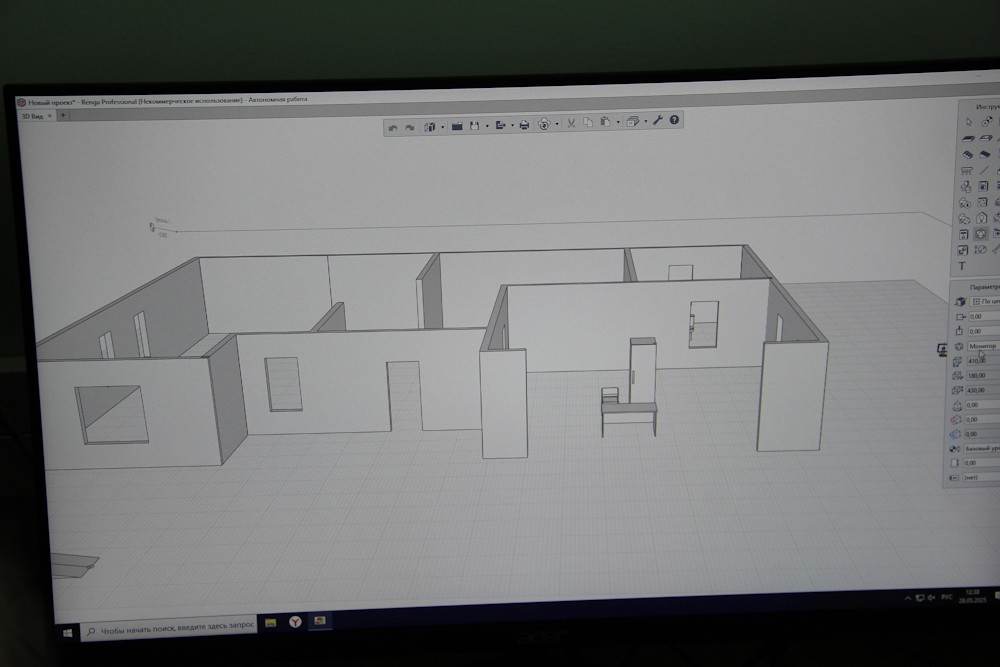Click the Cut scissors icon
Image resolution: width=1000 pixels, height=667 pixels.
(571, 124)
